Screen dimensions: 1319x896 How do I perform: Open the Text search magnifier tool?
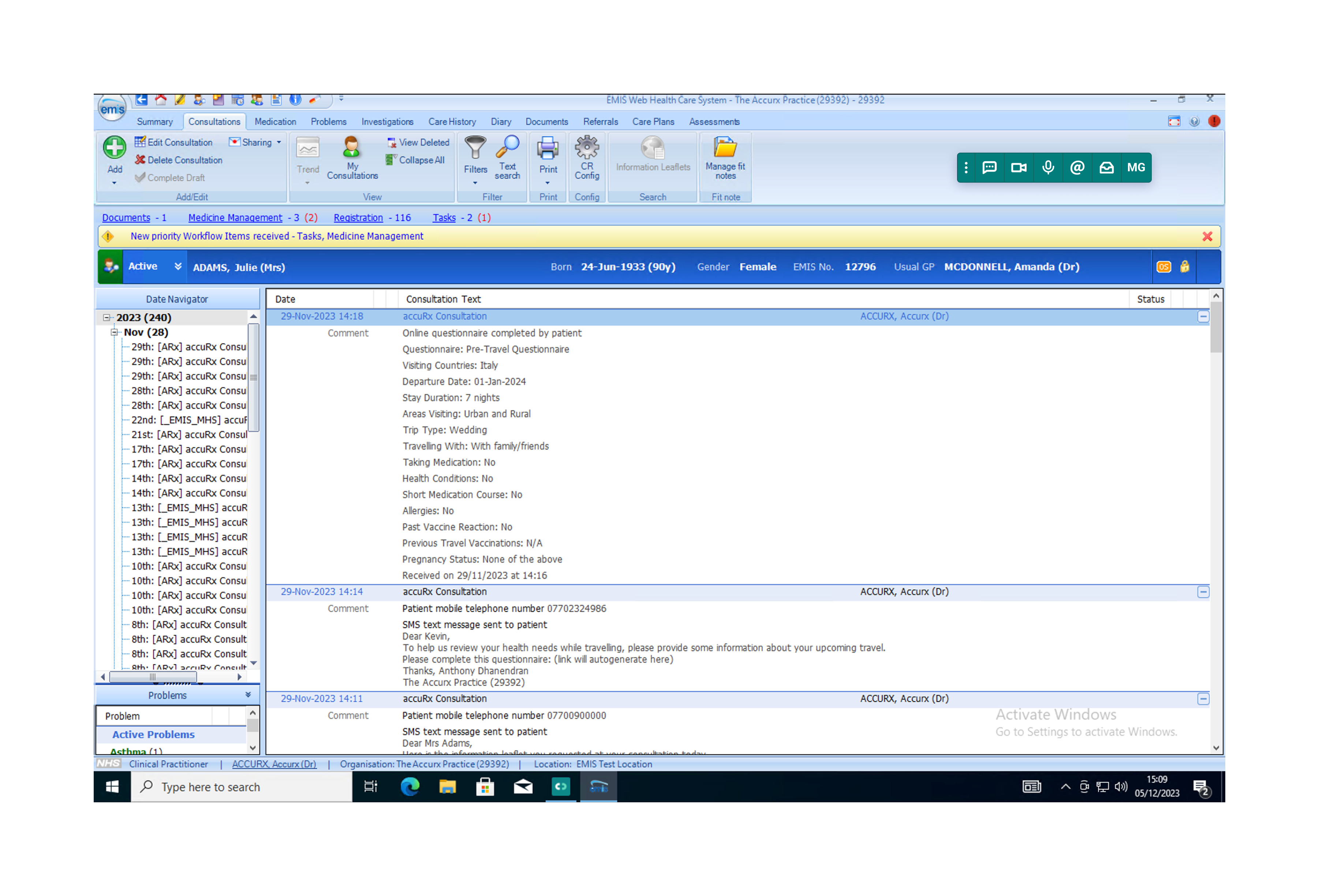click(507, 148)
